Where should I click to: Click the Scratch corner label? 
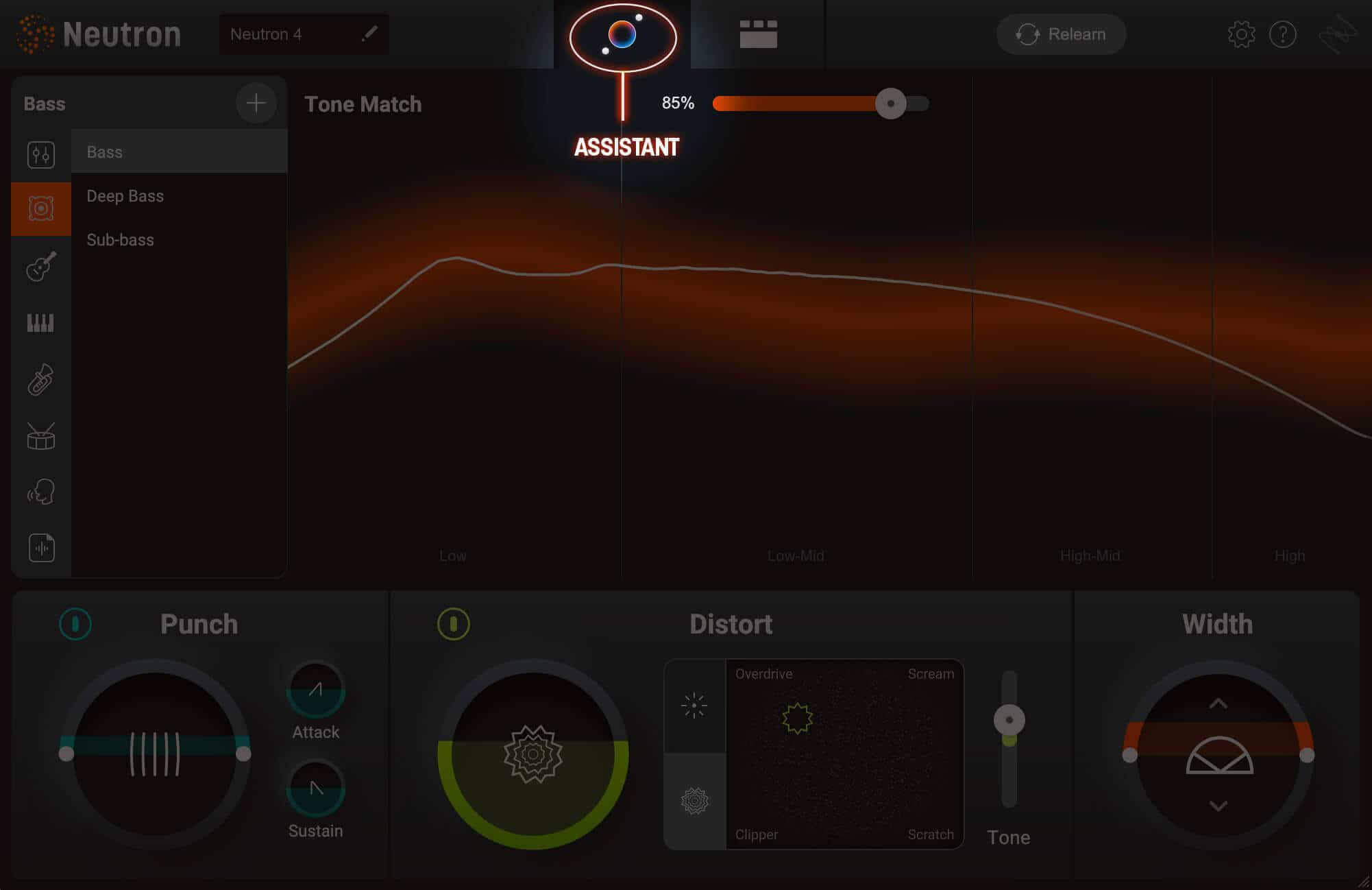click(931, 834)
